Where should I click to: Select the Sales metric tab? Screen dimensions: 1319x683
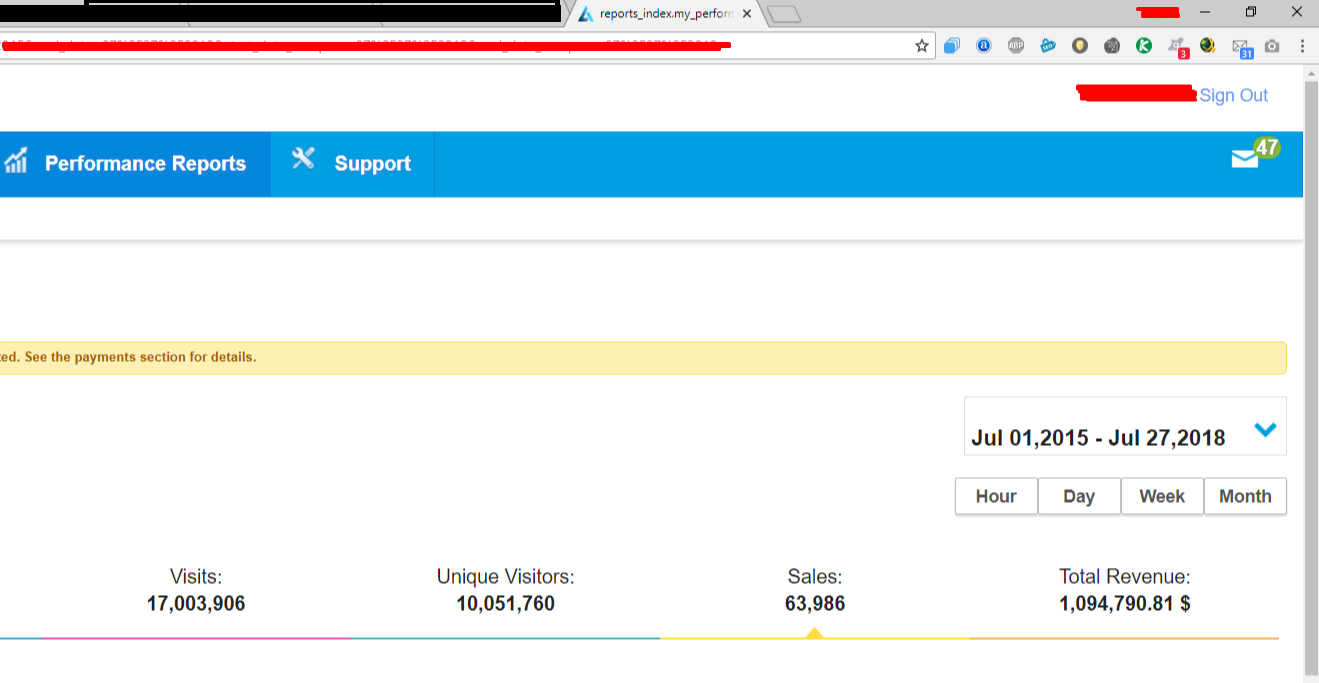coord(815,590)
